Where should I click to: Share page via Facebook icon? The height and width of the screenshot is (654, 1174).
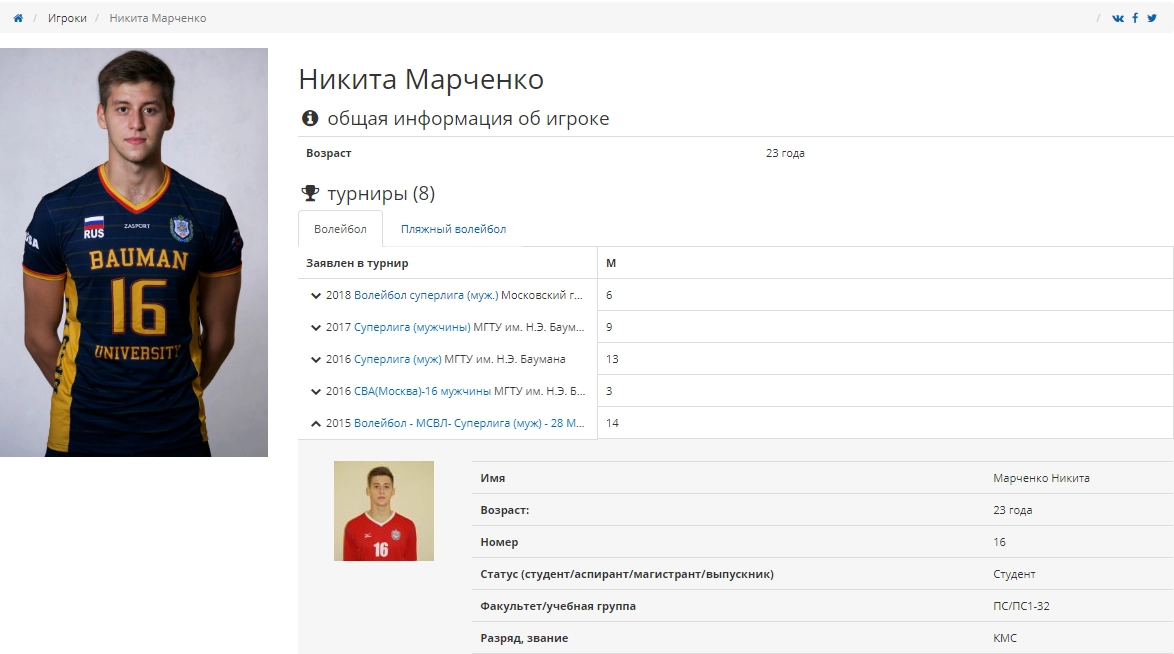coord(1135,18)
